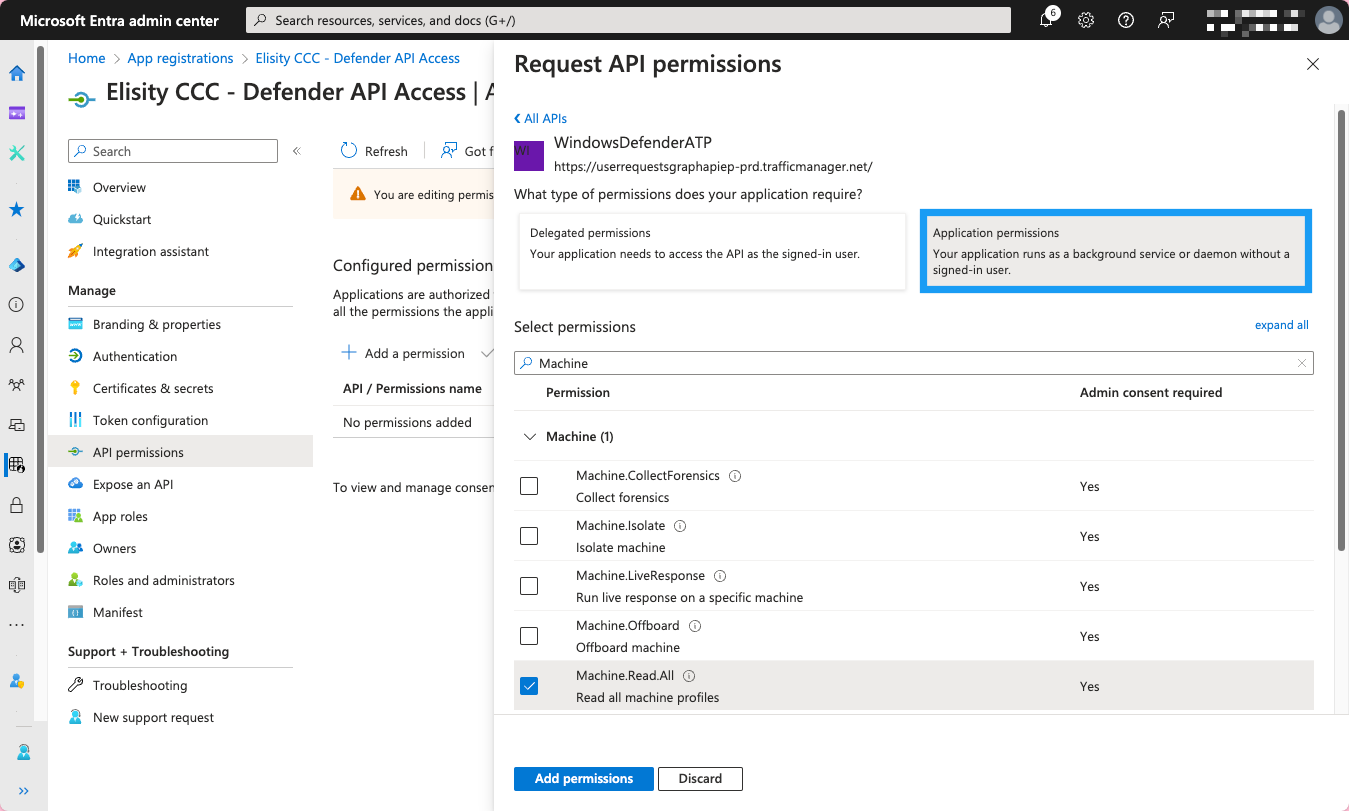Check the Machine.CollectForensics checkbox
The height and width of the screenshot is (811, 1349).
[529, 486]
